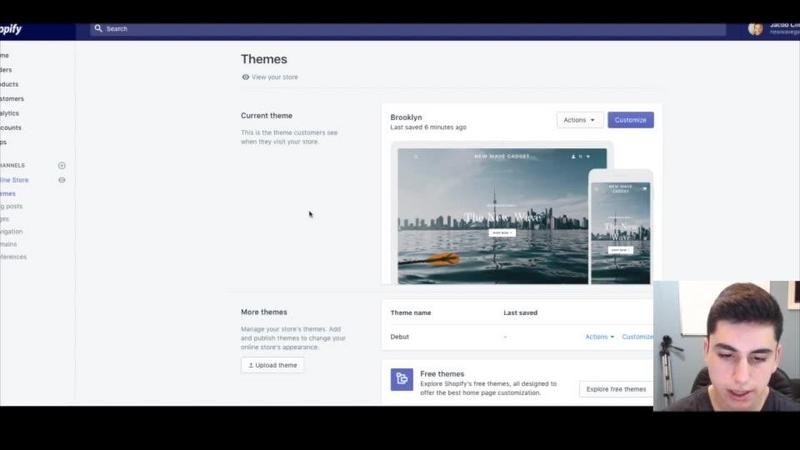The image size is (800, 450).
Task: Open Products in the sidebar
Action: 9,84
